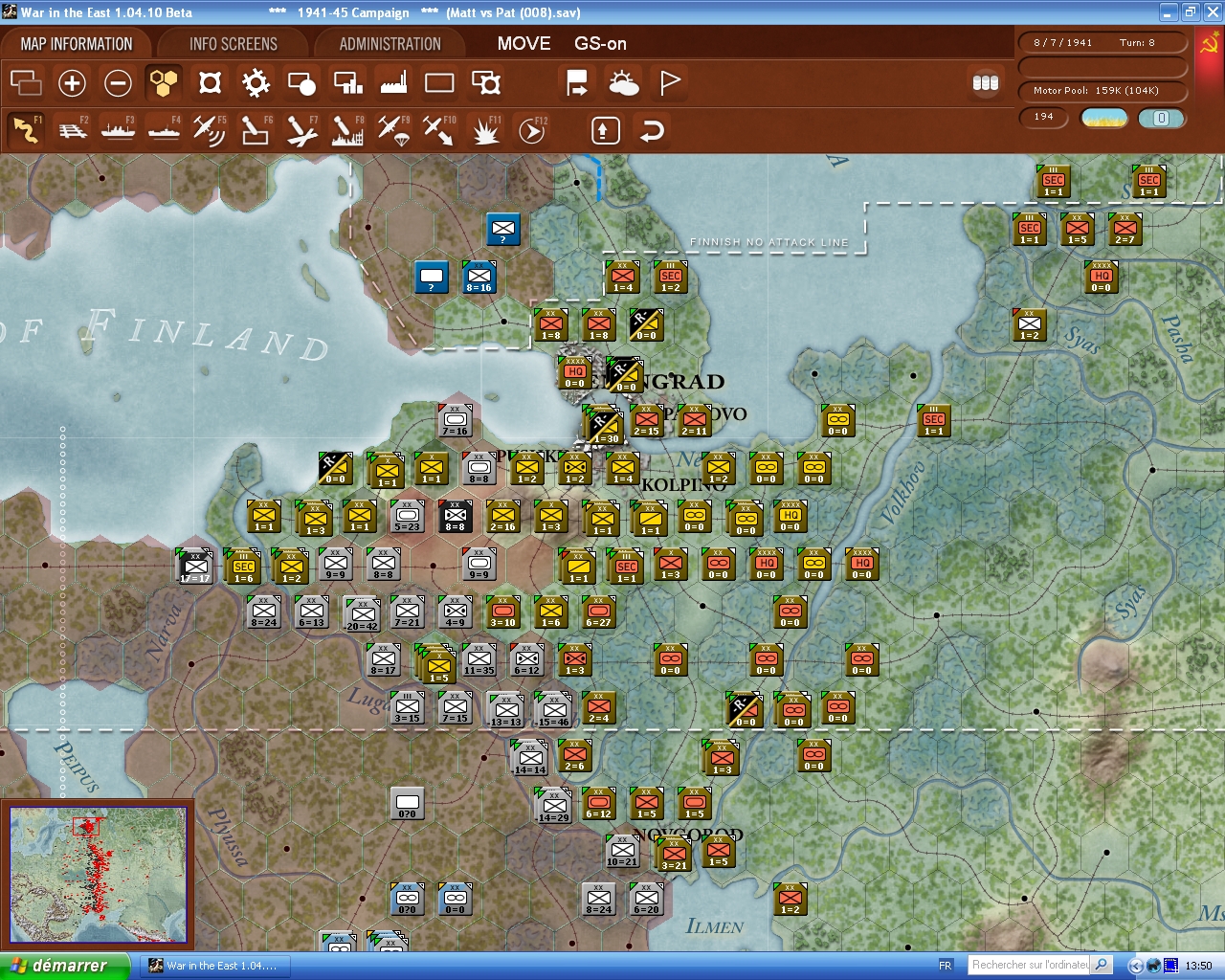Screen dimensions: 1225x980
Task: Select the 14=29 unit counter
Action: coord(553,806)
